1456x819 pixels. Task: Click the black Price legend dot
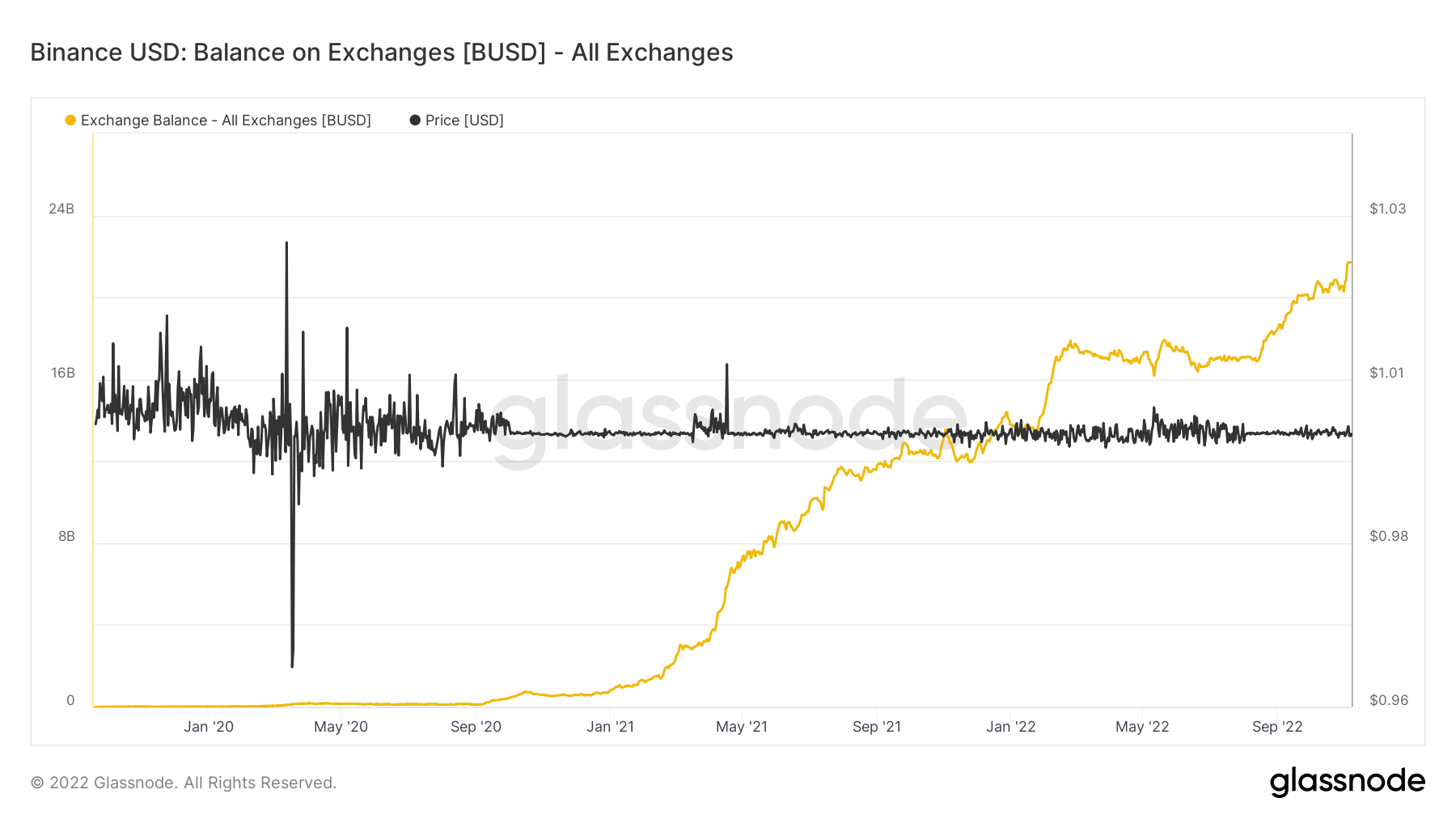[415, 120]
